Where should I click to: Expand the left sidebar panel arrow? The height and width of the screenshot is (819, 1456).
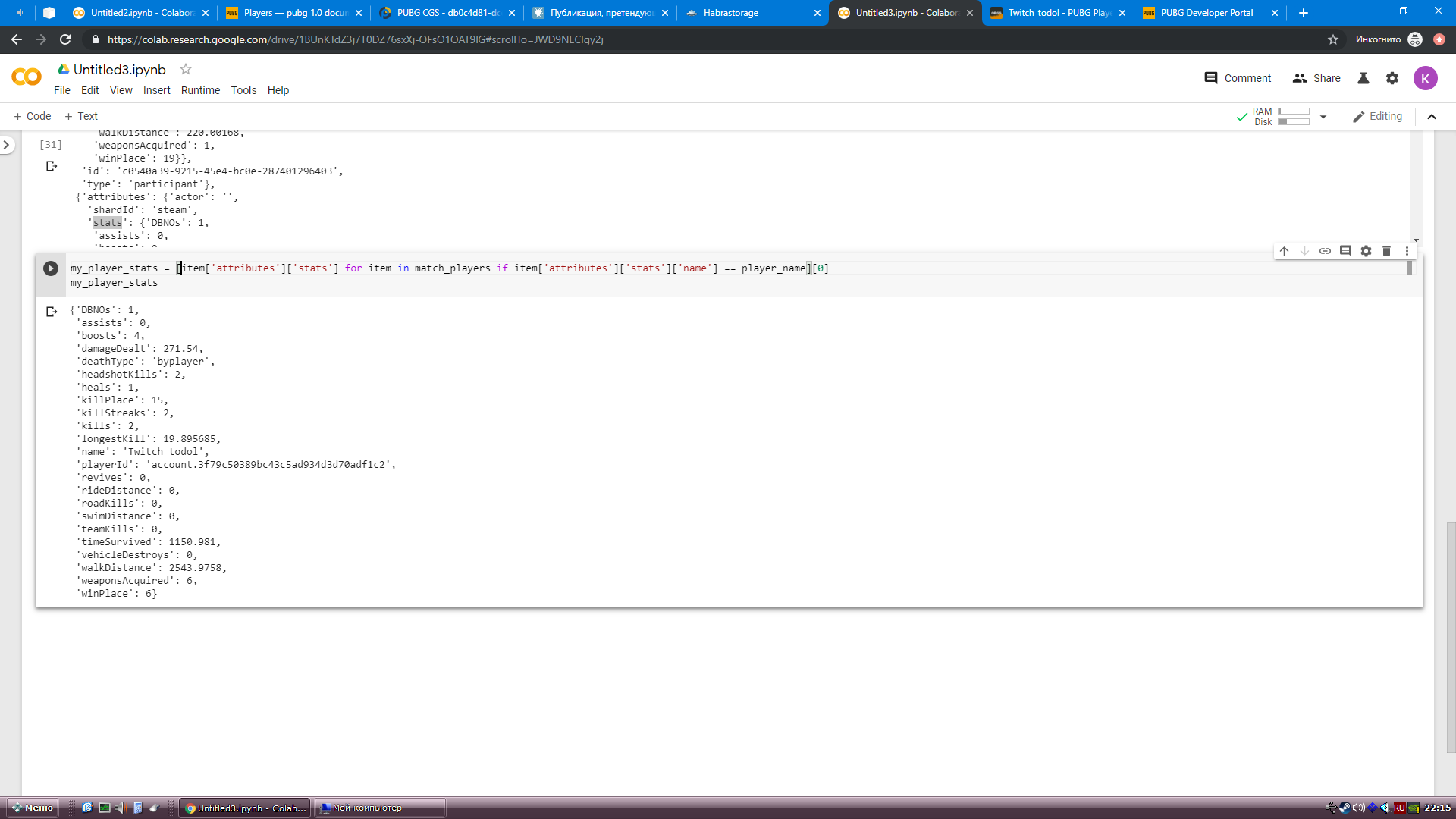tap(7, 144)
